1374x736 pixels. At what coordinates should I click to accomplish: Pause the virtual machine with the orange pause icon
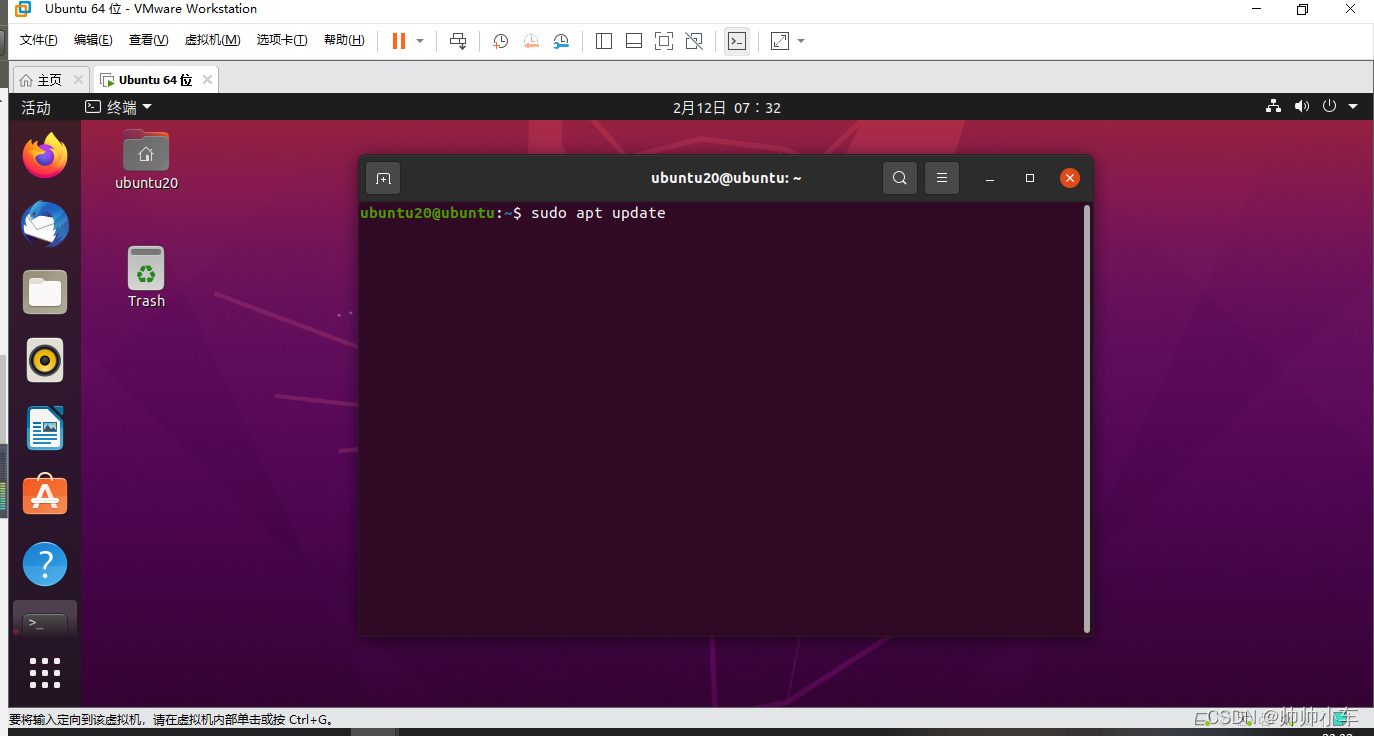[x=399, y=41]
